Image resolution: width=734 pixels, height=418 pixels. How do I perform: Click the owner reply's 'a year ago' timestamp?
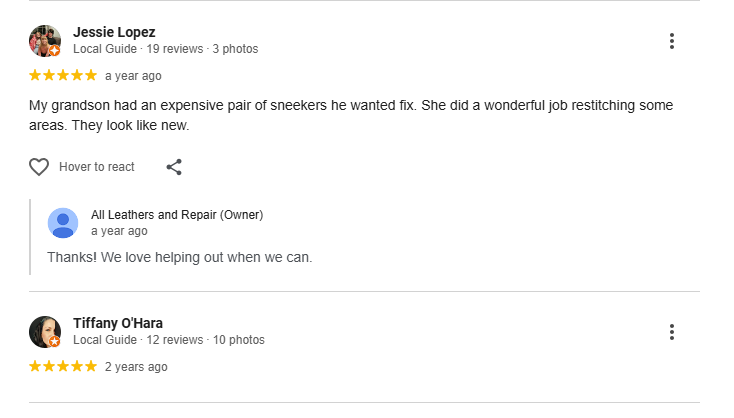(119, 231)
